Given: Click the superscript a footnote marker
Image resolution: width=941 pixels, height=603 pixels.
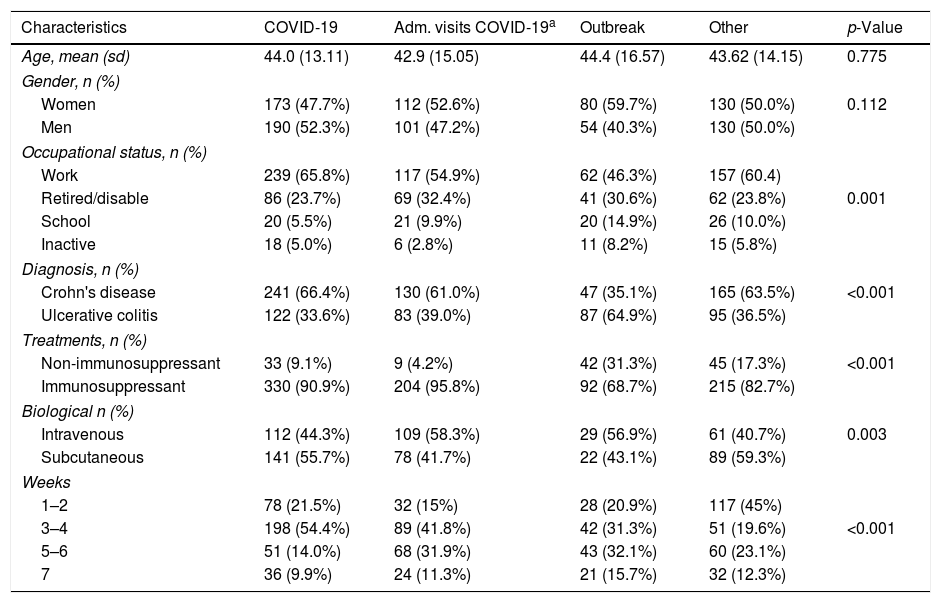Looking at the screenshot, I should (554, 24).
